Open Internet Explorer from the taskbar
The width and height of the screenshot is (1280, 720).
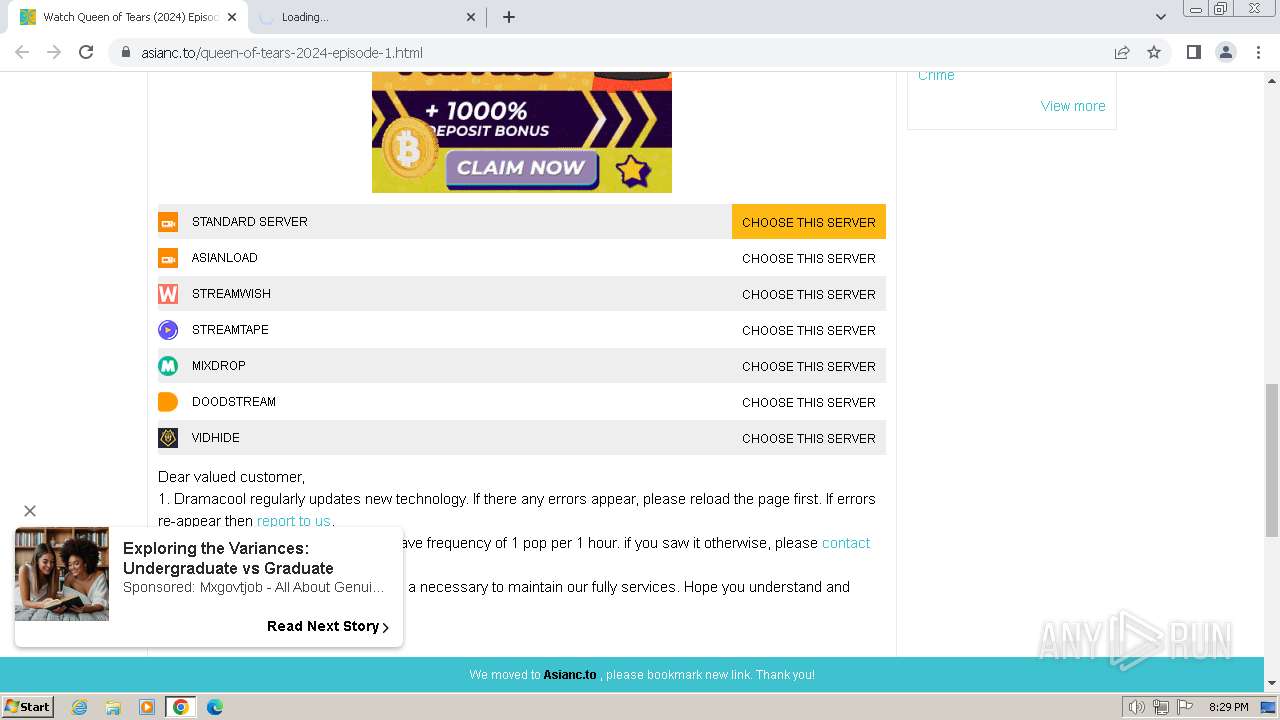pos(80,707)
